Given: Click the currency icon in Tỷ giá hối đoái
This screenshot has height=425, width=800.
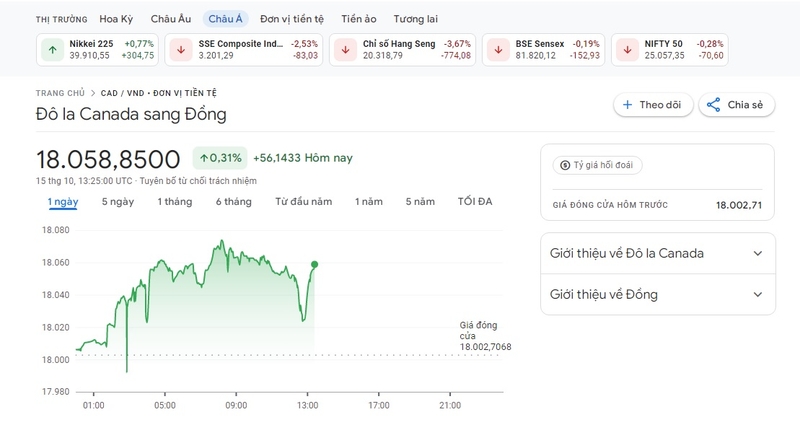Looking at the screenshot, I should point(565,165).
